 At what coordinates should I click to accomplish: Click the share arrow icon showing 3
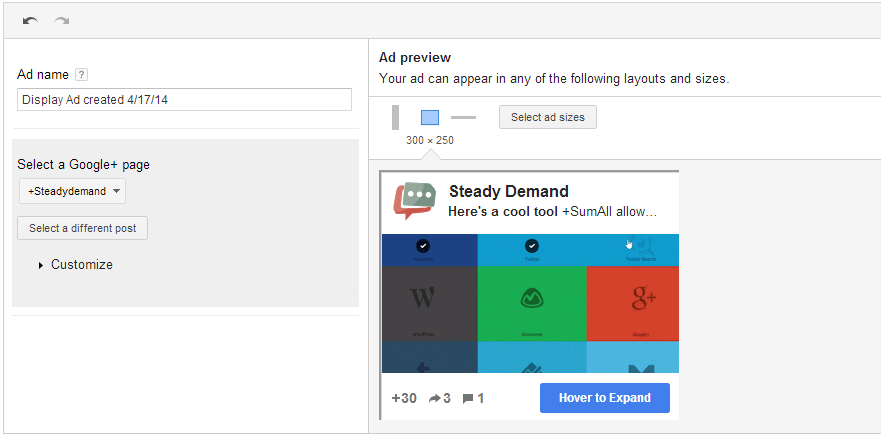coord(434,398)
